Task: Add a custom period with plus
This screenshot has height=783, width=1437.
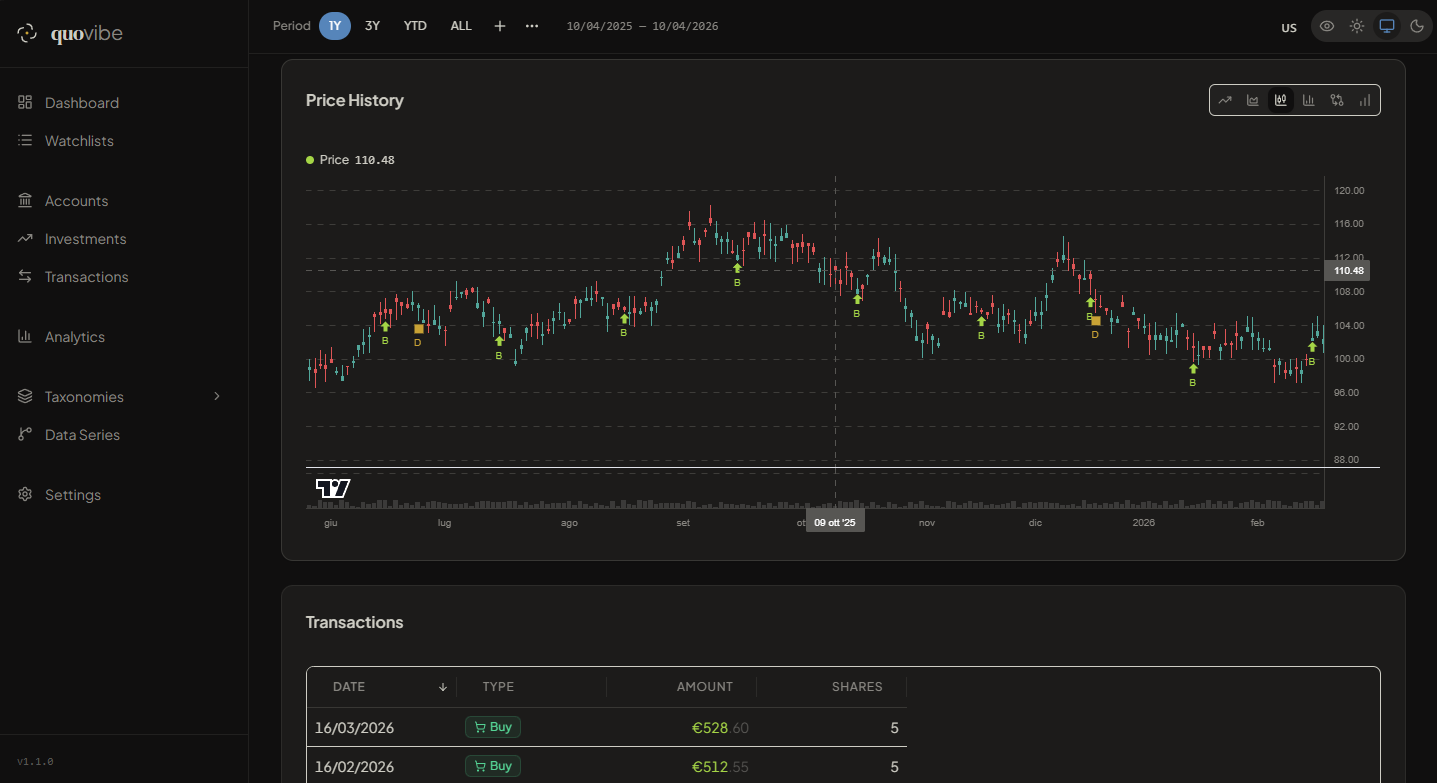Action: (x=500, y=26)
